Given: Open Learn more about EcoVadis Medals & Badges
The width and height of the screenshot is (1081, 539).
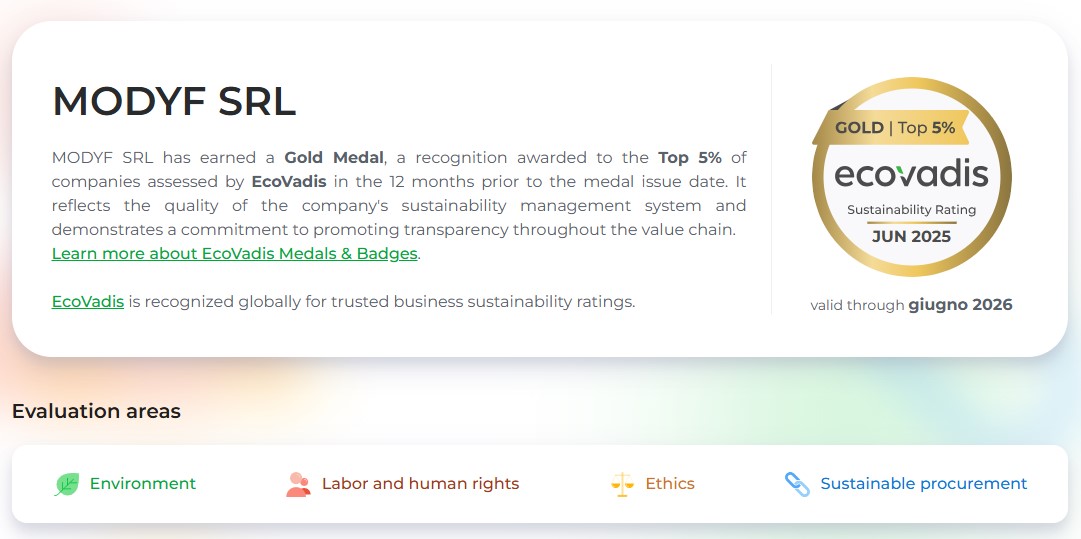Looking at the screenshot, I should pyautogui.click(x=234, y=254).
